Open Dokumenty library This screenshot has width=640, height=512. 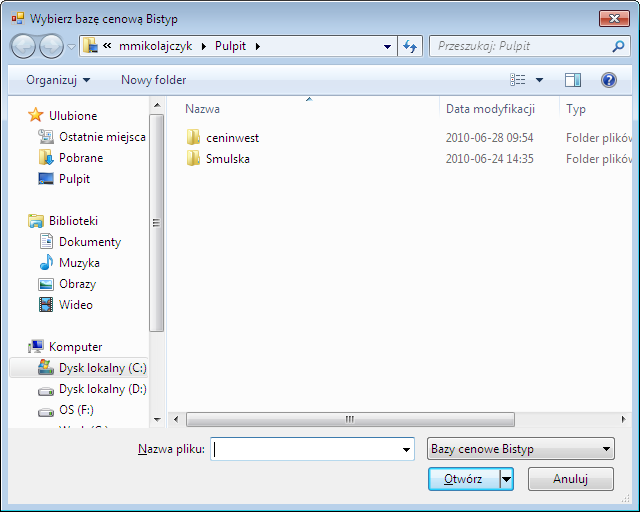pyautogui.click(x=90, y=242)
